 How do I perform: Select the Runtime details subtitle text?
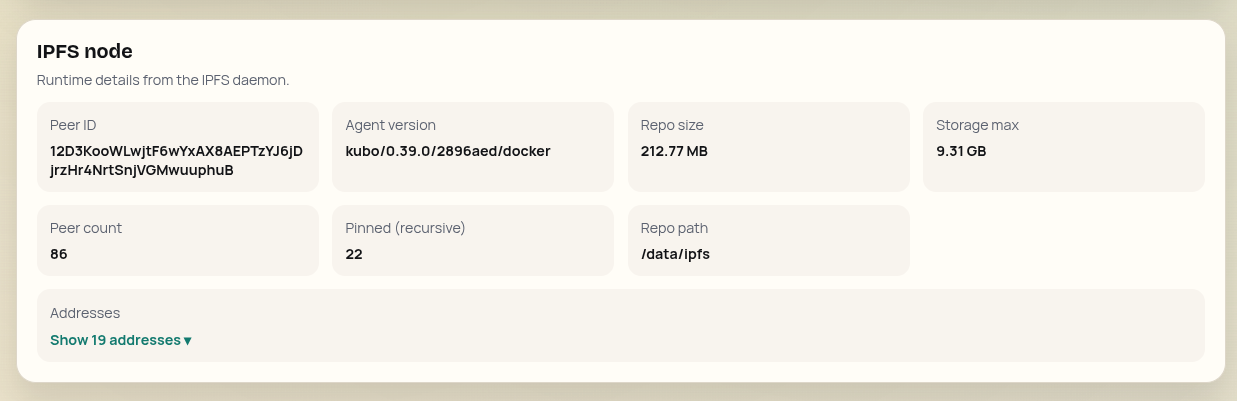click(163, 80)
